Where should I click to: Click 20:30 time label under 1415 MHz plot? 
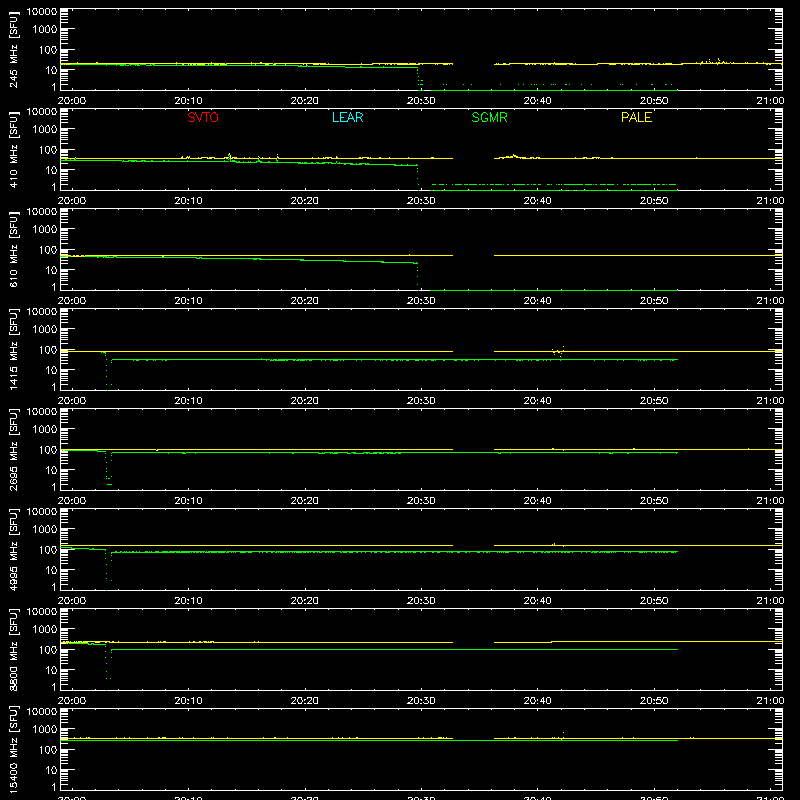pos(421,401)
